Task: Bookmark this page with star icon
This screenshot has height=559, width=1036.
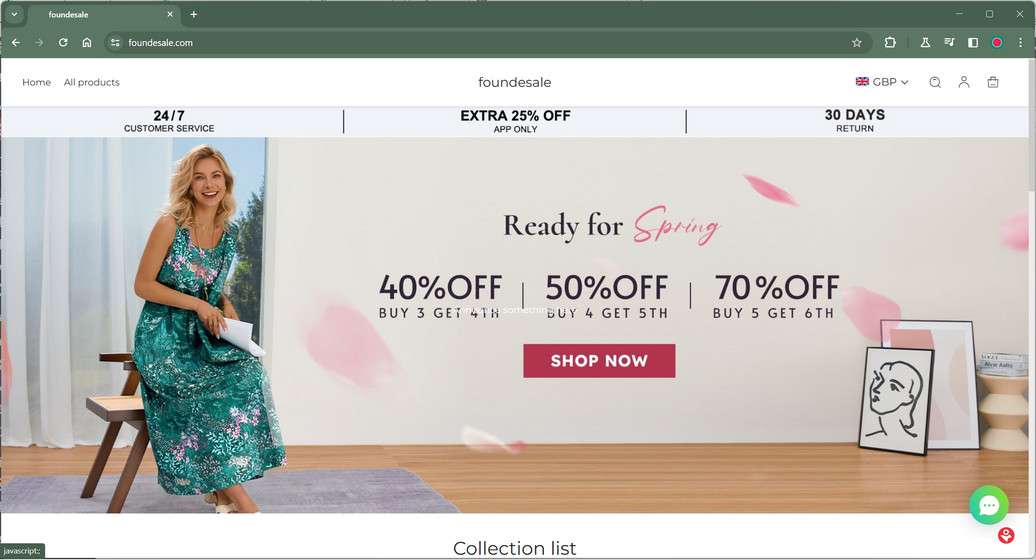Action: (857, 43)
